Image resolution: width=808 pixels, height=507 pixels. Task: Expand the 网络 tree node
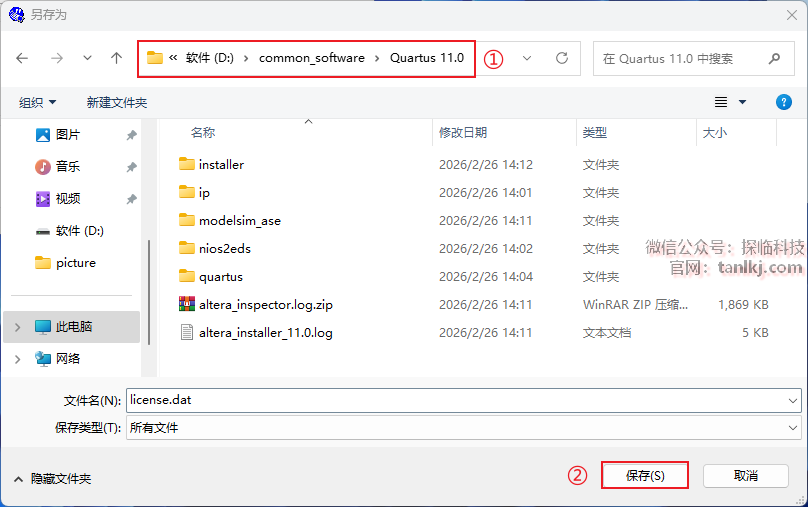click(18, 359)
